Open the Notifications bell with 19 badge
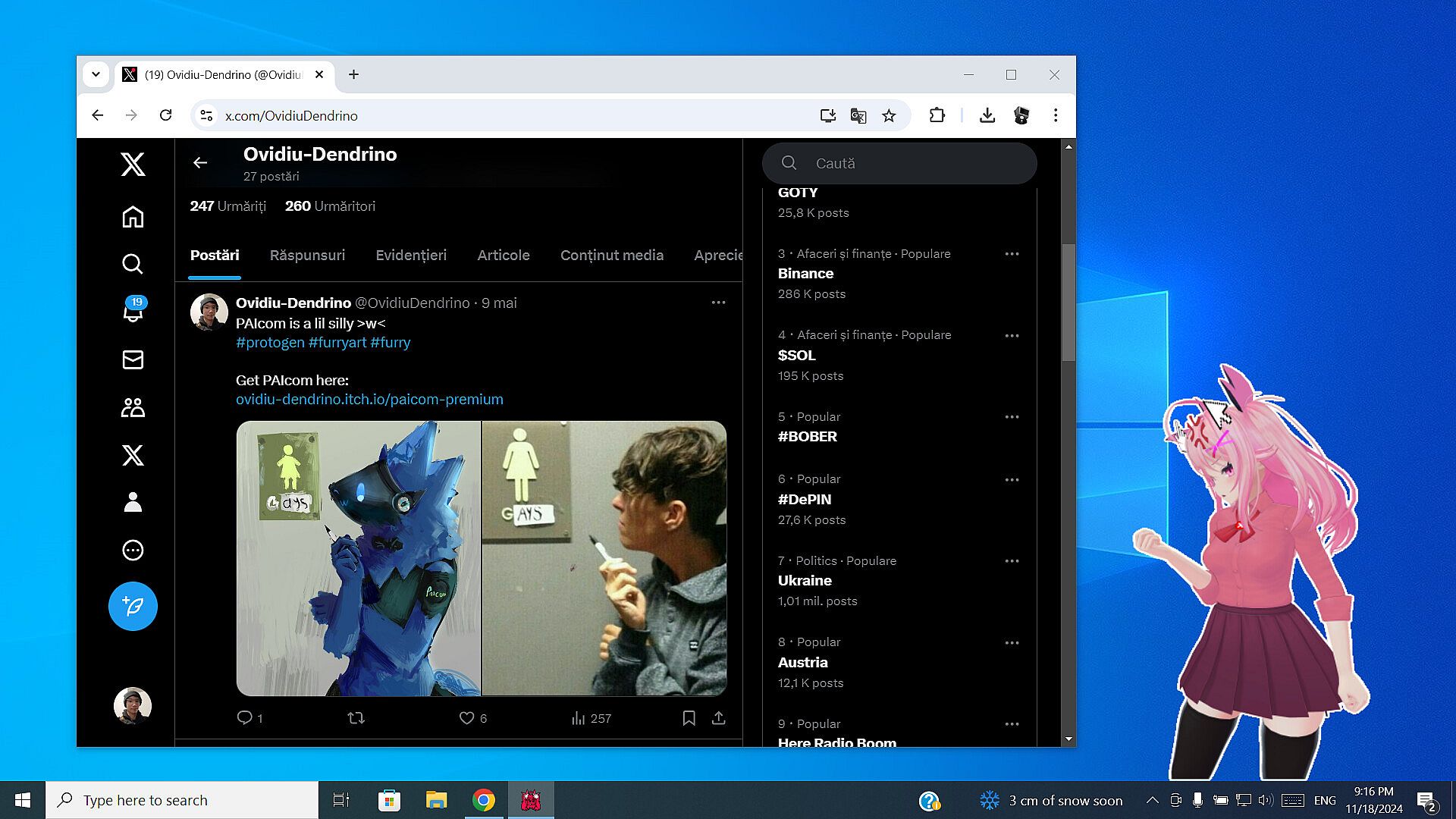This screenshot has width=1456, height=819. tap(133, 312)
